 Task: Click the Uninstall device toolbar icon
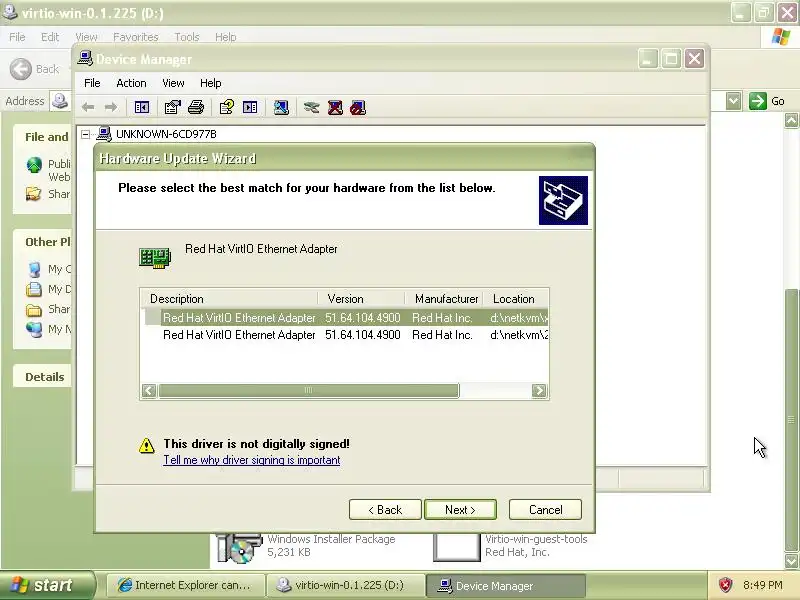(335, 107)
